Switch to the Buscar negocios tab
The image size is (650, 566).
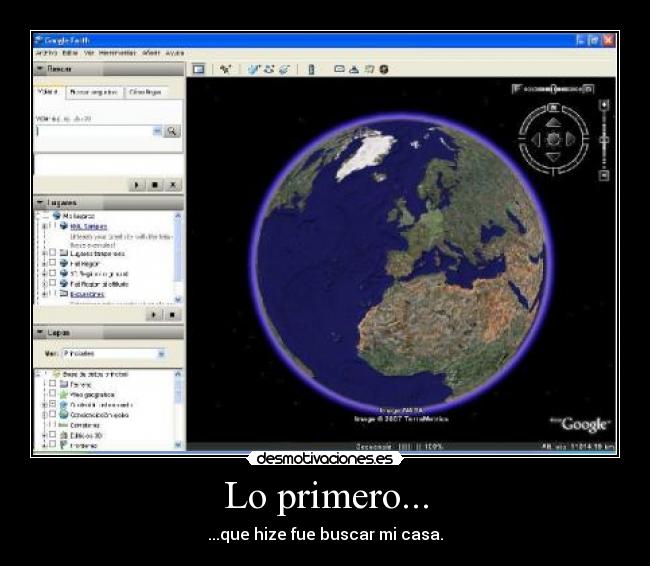(x=95, y=92)
